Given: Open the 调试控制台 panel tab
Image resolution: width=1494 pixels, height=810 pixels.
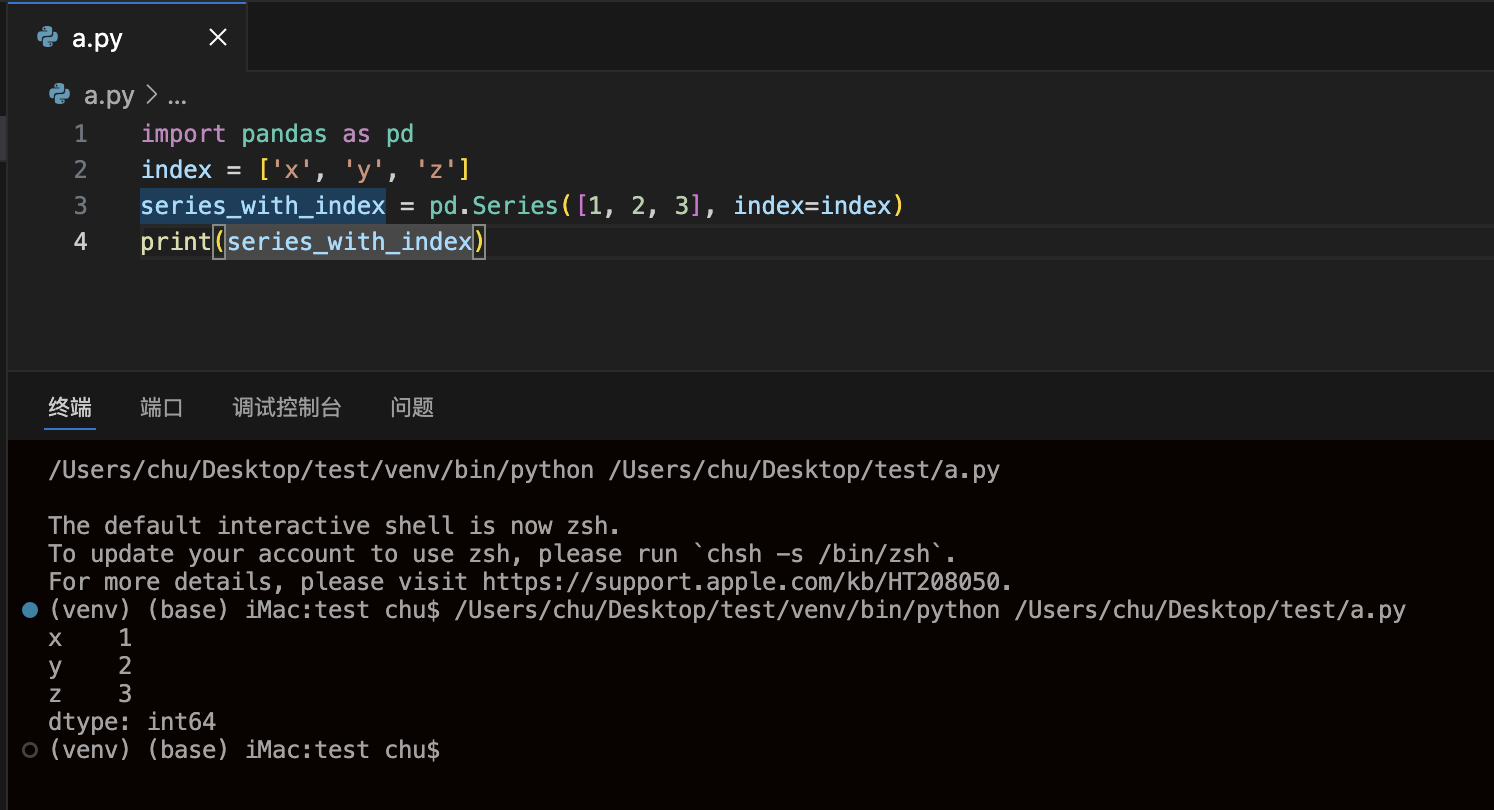Looking at the screenshot, I should point(287,407).
